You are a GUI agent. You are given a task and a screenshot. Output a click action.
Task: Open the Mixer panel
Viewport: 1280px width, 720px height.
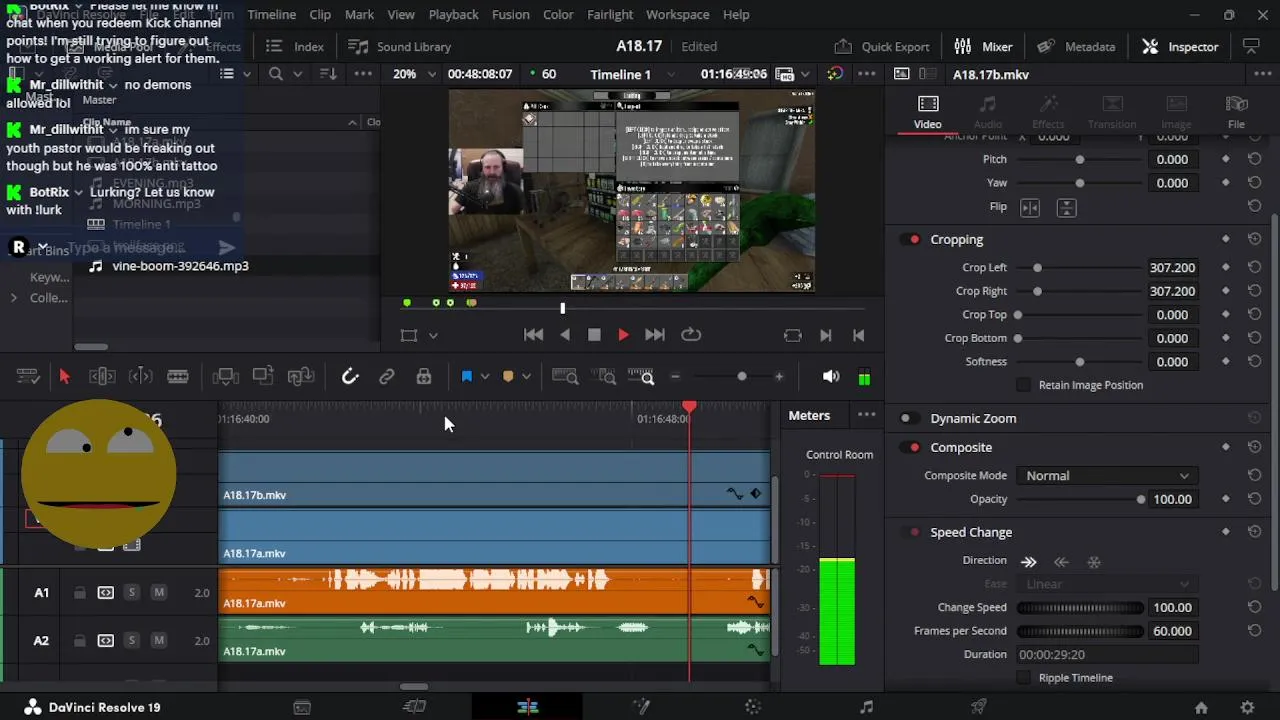tap(983, 46)
